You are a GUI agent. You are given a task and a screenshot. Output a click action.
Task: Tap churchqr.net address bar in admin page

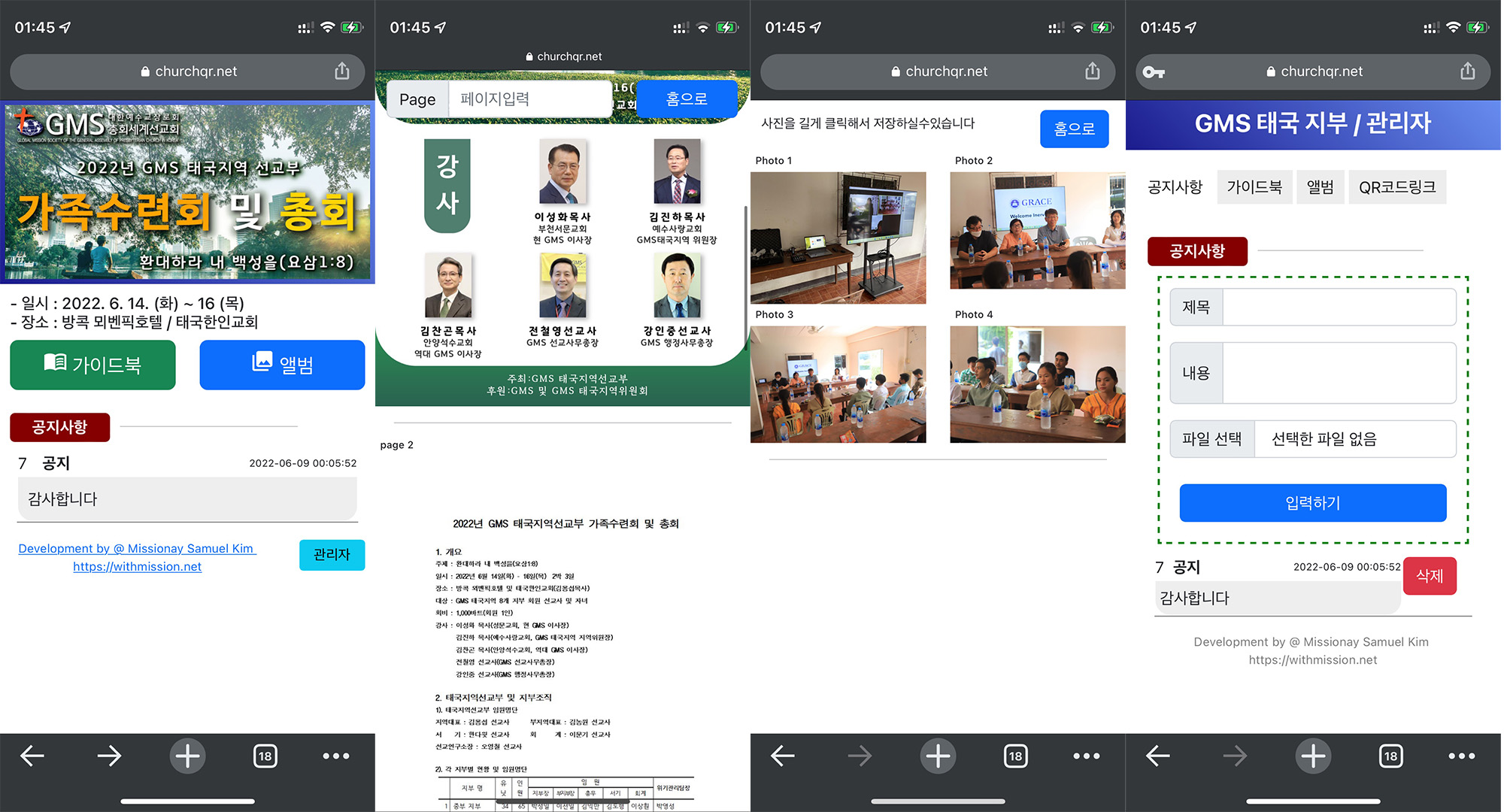[x=1313, y=71]
